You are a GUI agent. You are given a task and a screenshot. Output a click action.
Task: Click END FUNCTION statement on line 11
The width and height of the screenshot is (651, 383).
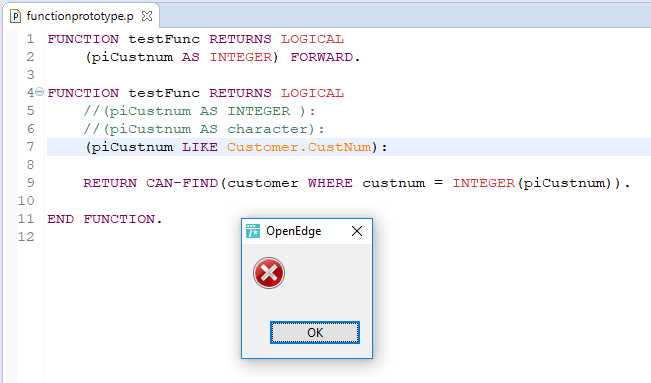pos(104,219)
